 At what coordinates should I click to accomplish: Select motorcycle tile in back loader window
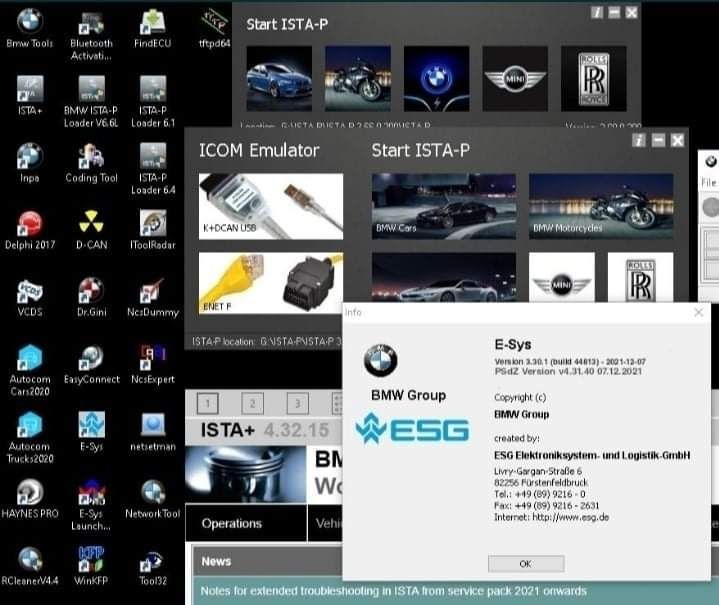358,78
